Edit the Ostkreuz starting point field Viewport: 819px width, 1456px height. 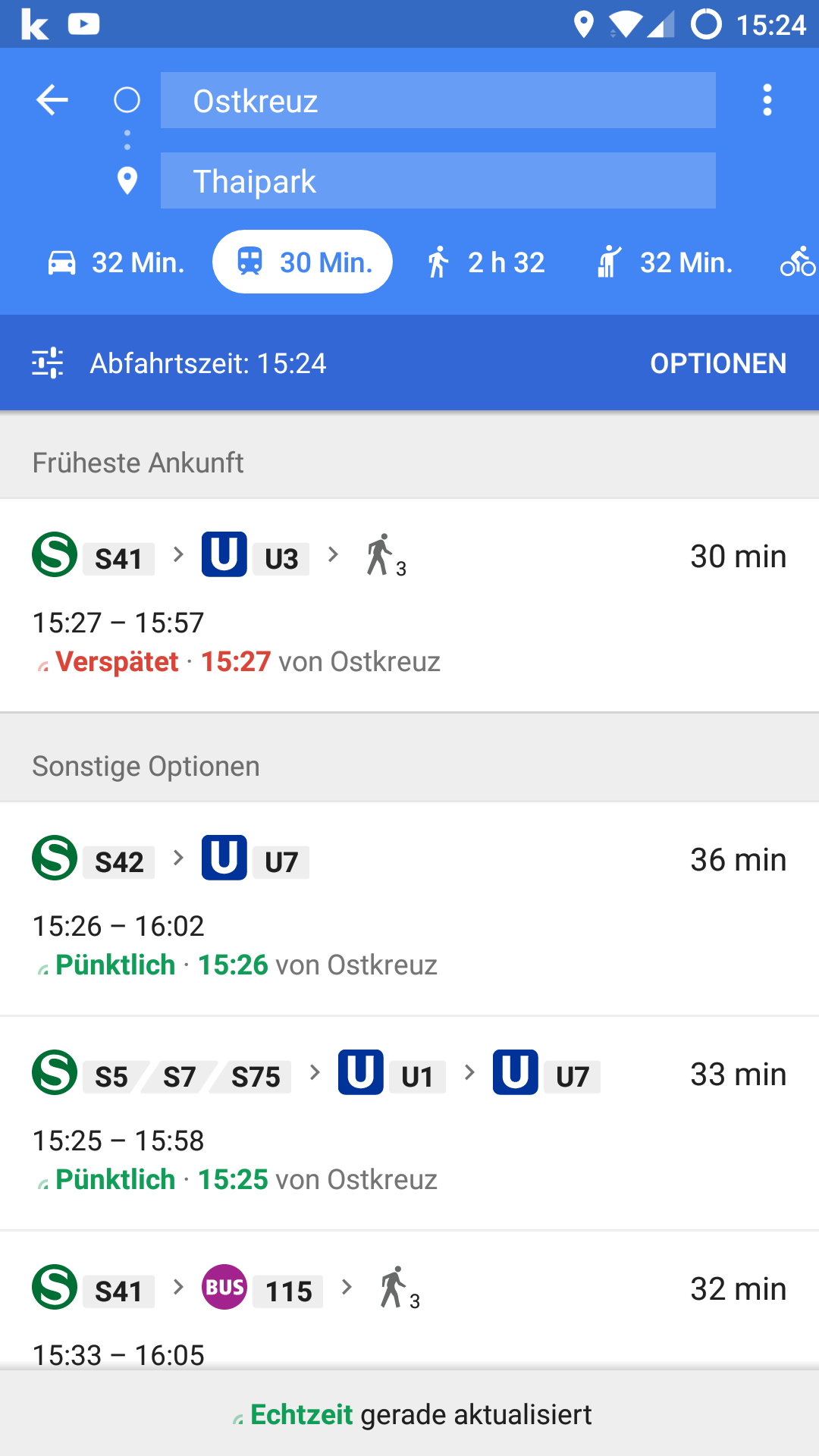438,100
